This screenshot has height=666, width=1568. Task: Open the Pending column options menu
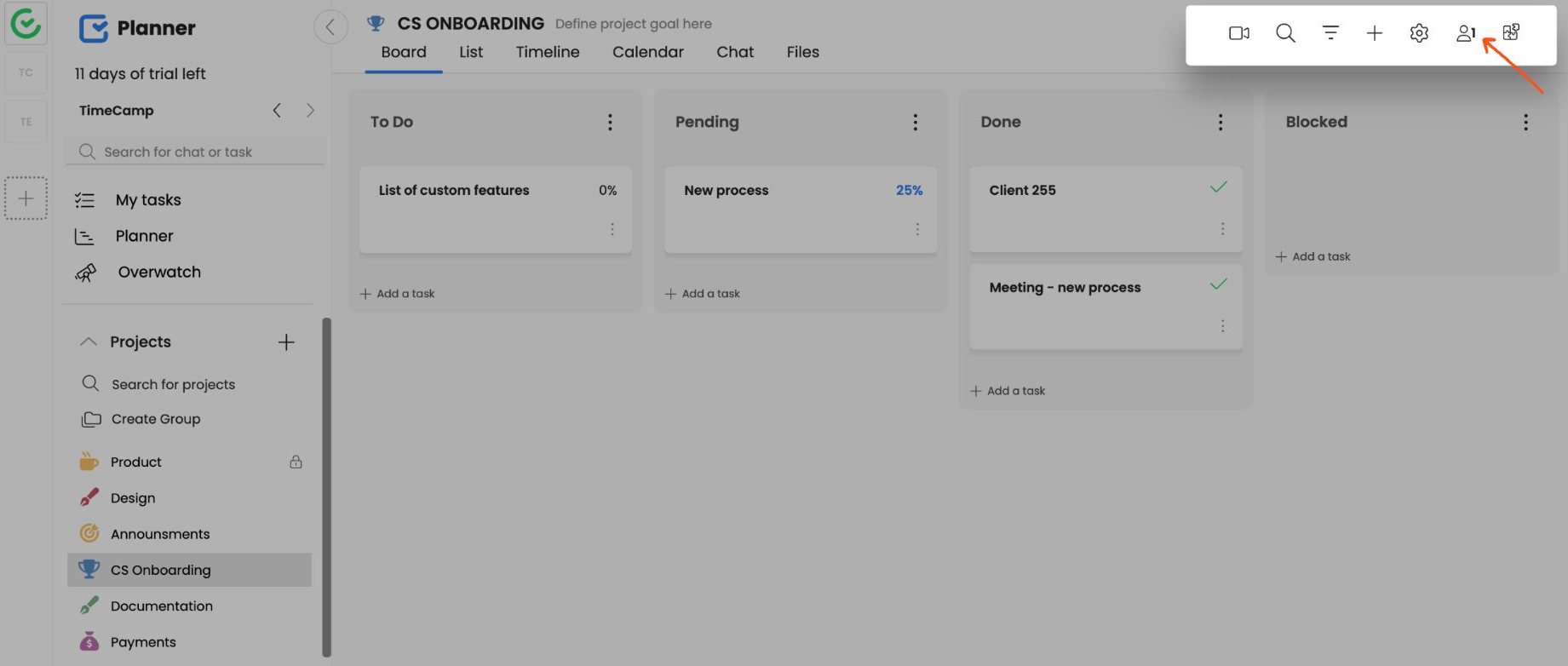click(x=916, y=122)
